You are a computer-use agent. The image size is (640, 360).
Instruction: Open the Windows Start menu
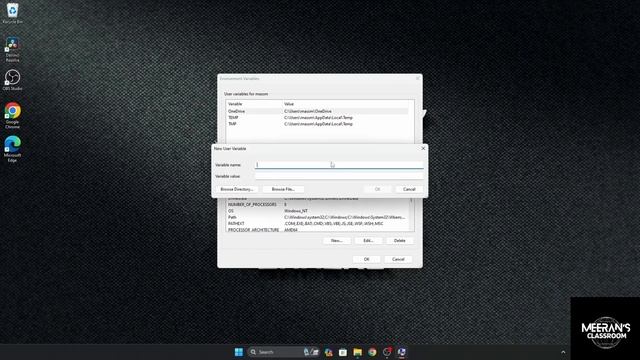pos(239,352)
